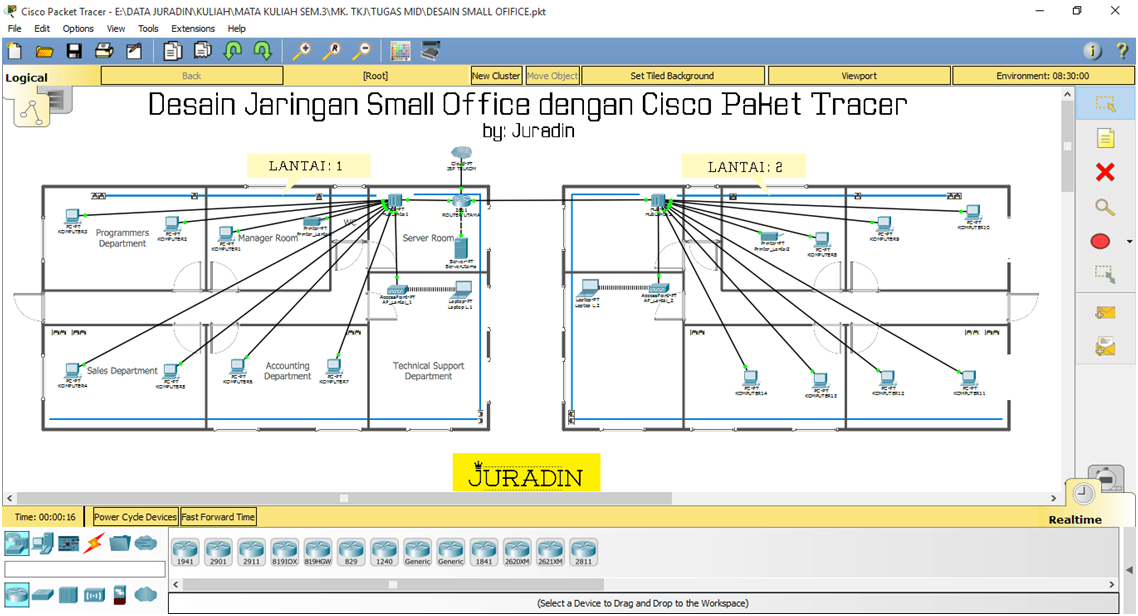Viewport: 1138px width, 616px height.
Task: Pick the 1841 router model
Action: [483, 552]
